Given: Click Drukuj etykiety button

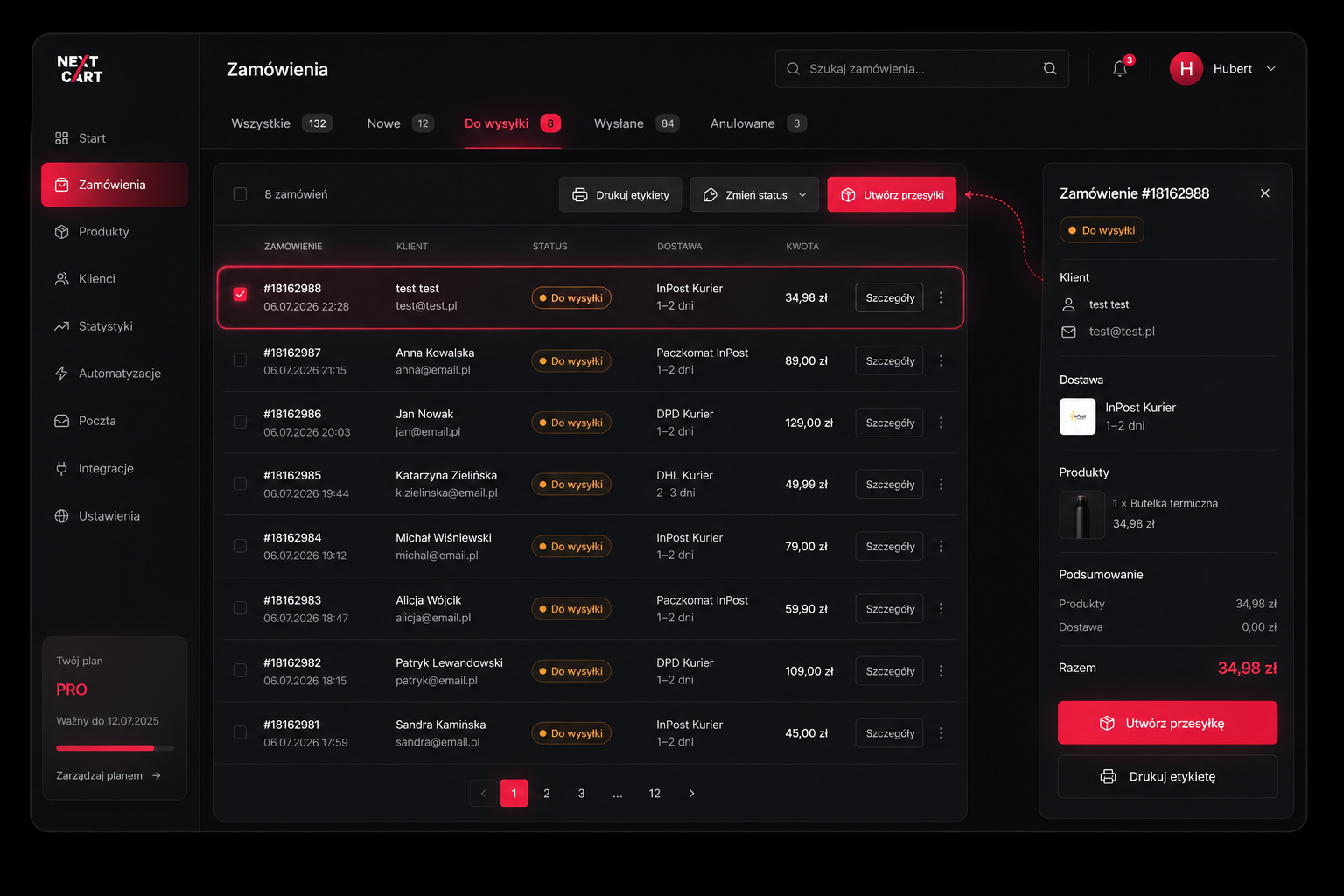Looking at the screenshot, I should pos(621,194).
